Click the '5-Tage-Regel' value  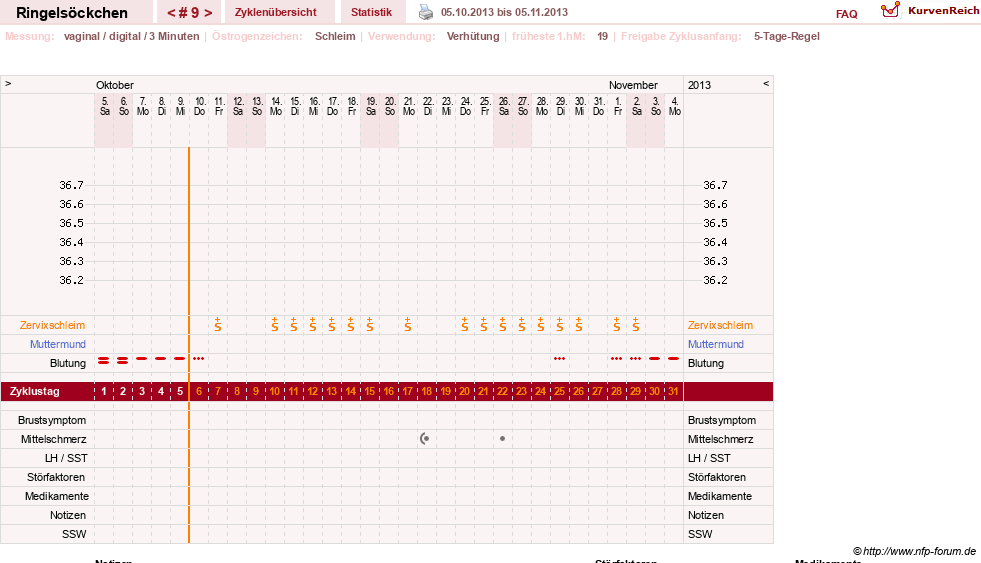786,36
